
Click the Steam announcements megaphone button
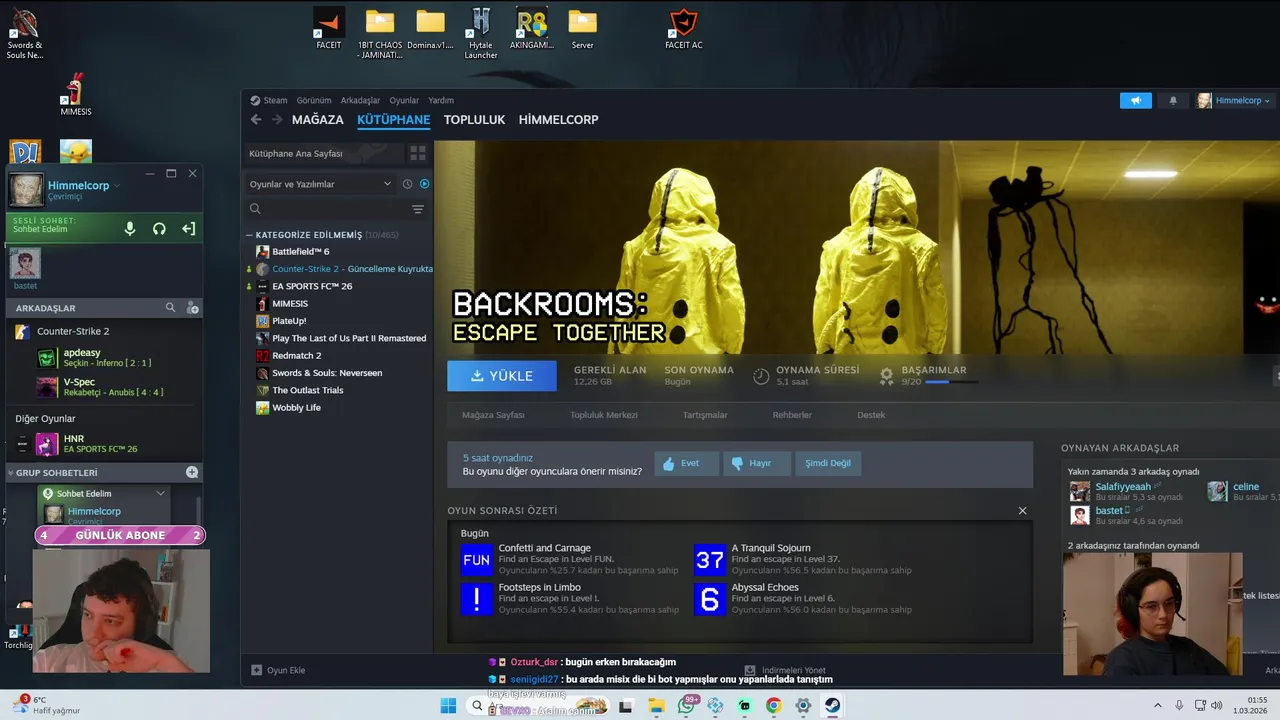click(1136, 100)
